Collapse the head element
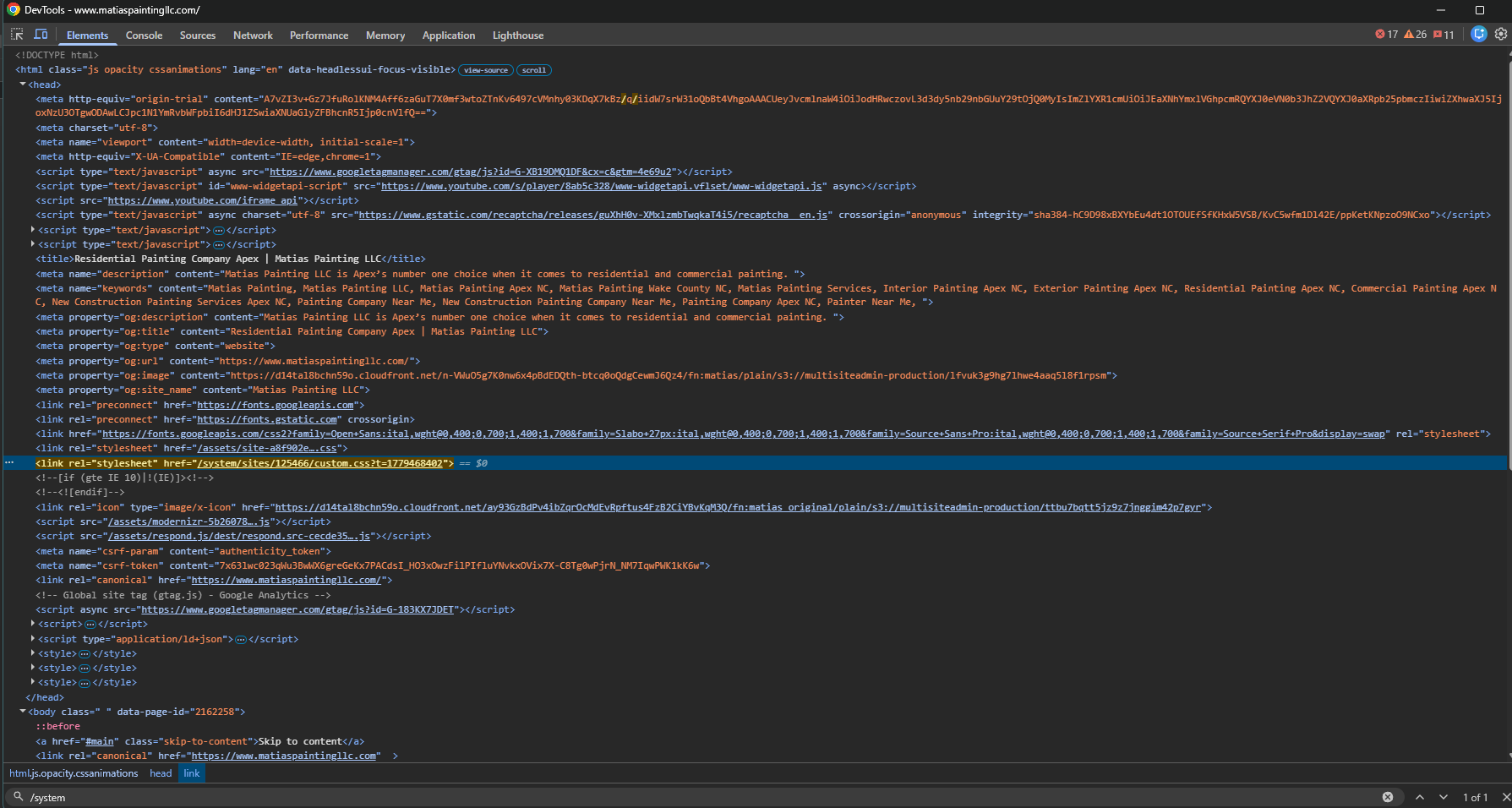This screenshot has height=808, width=1512. (x=23, y=85)
